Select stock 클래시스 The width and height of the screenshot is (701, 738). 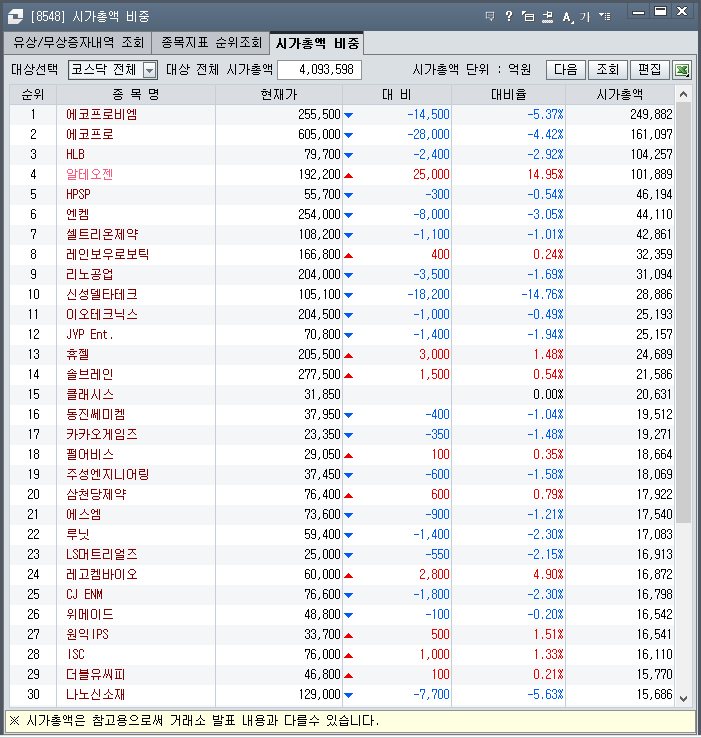[x=90, y=394]
